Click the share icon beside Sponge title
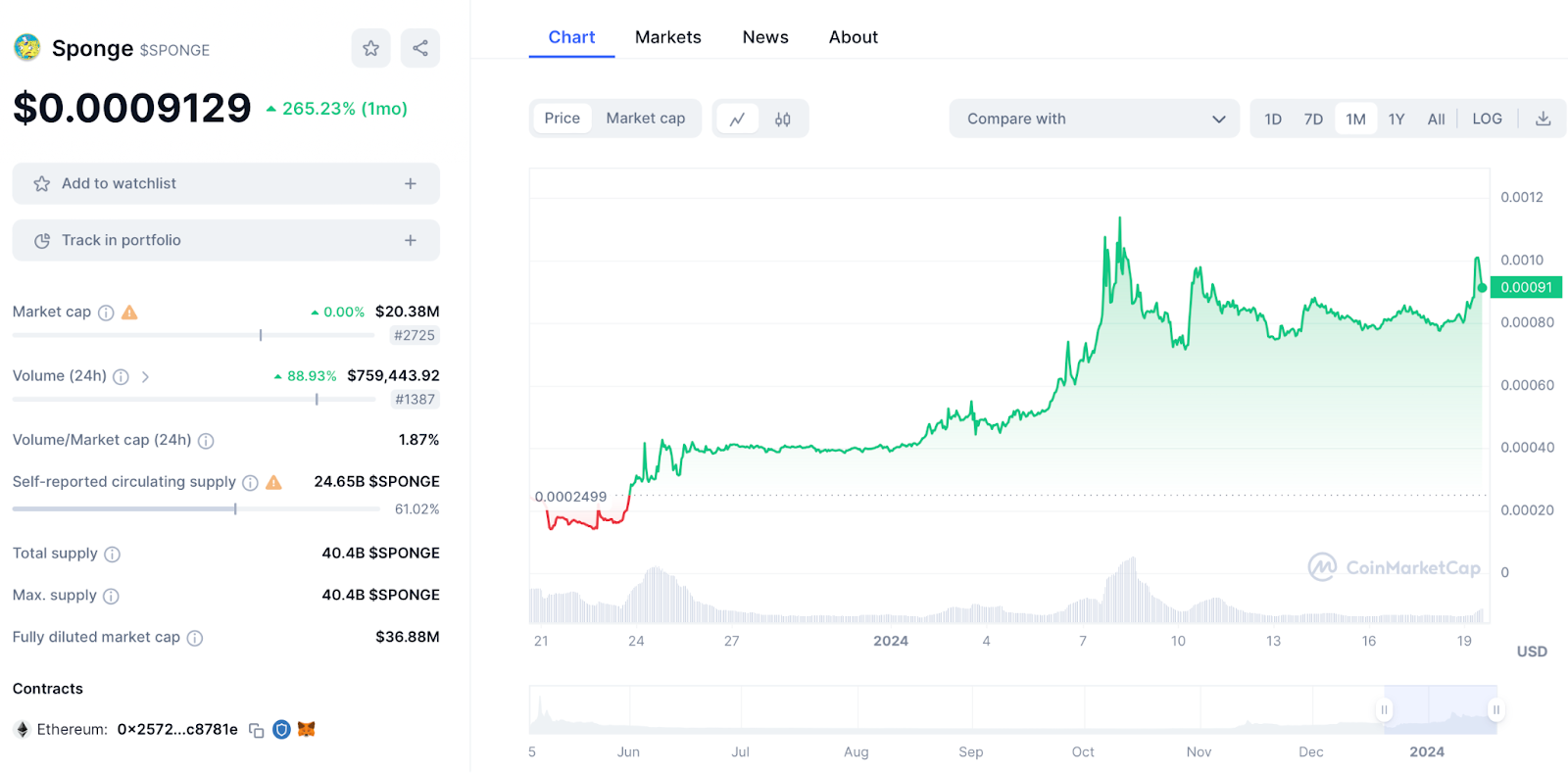Image resolution: width=1568 pixels, height=773 pixels. pyautogui.click(x=420, y=48)
